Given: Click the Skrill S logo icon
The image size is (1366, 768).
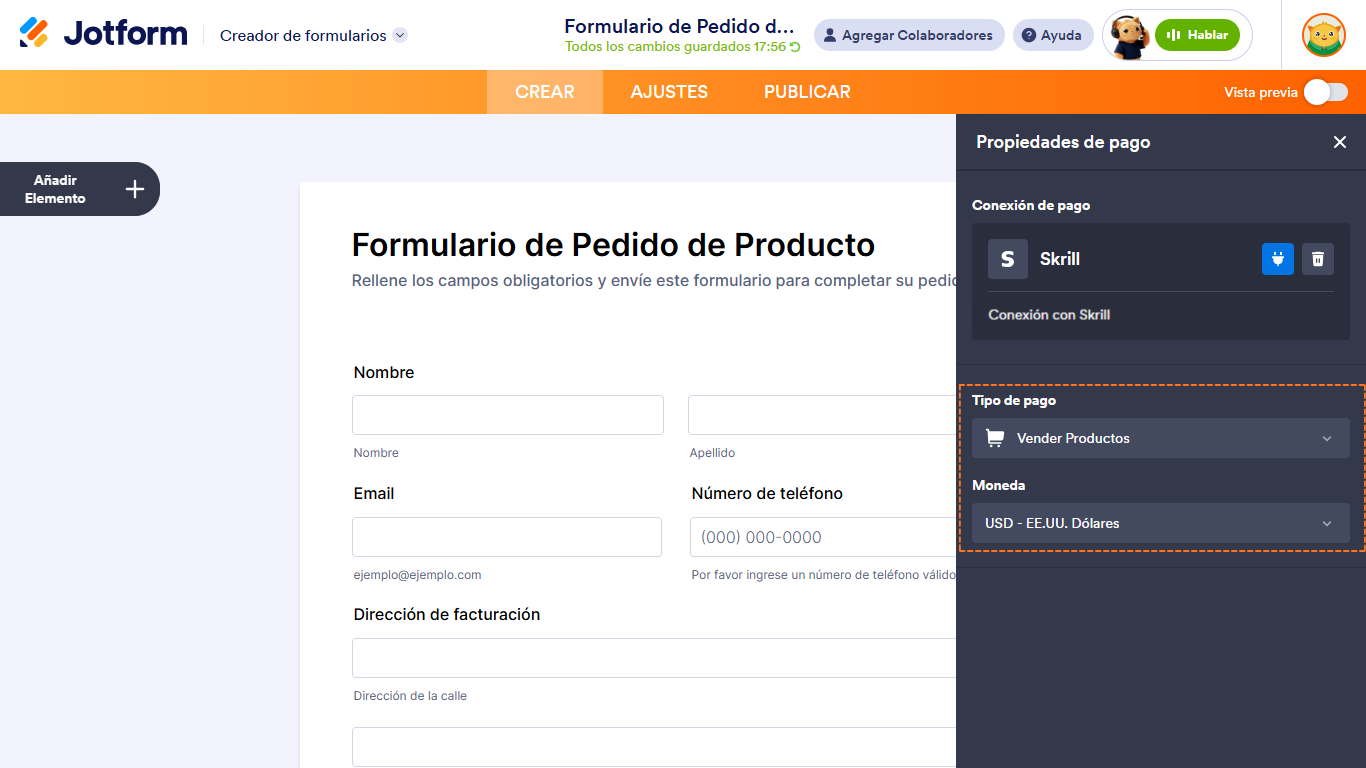Looking at the screenshot, I should [x=1008, y=259].
